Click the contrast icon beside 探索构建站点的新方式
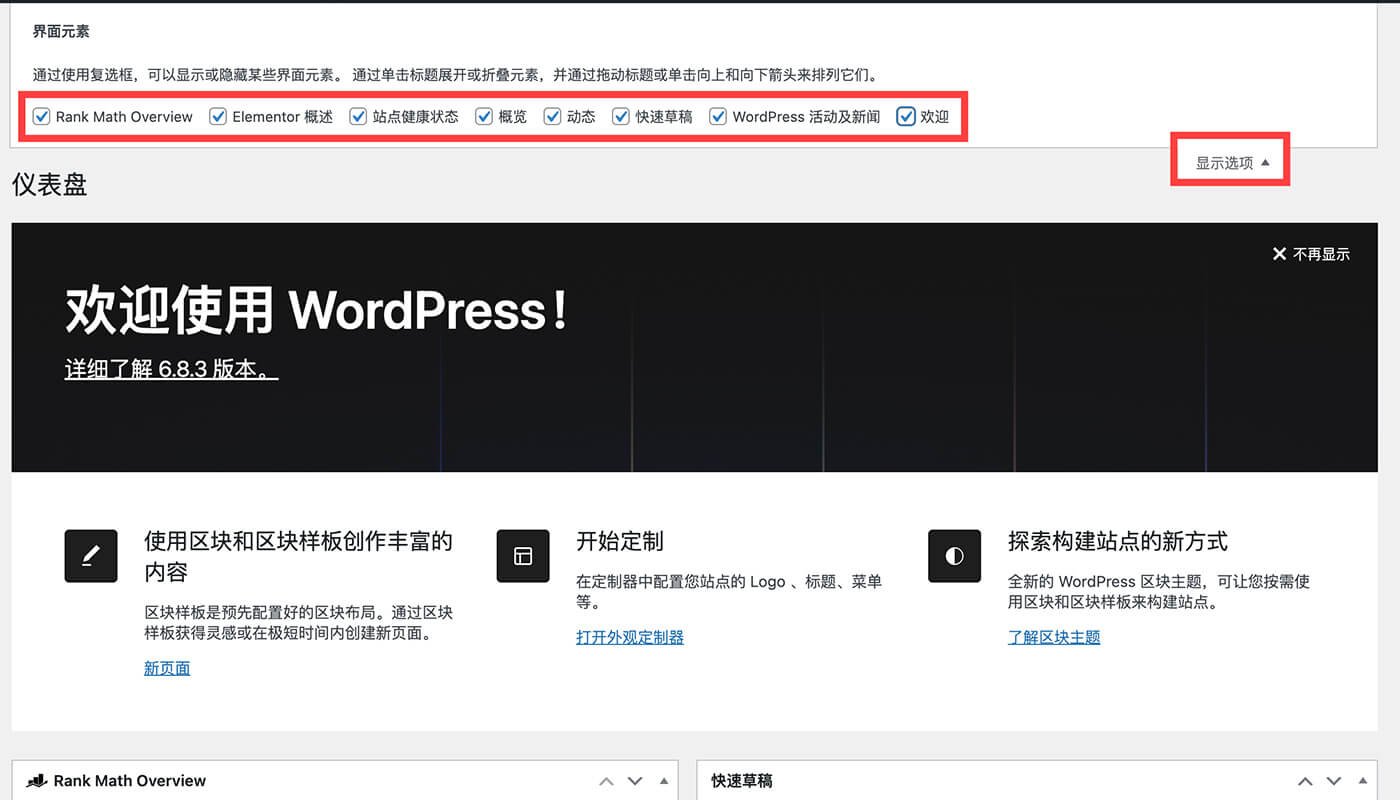The image size is (1400, 800). [954, 556]
